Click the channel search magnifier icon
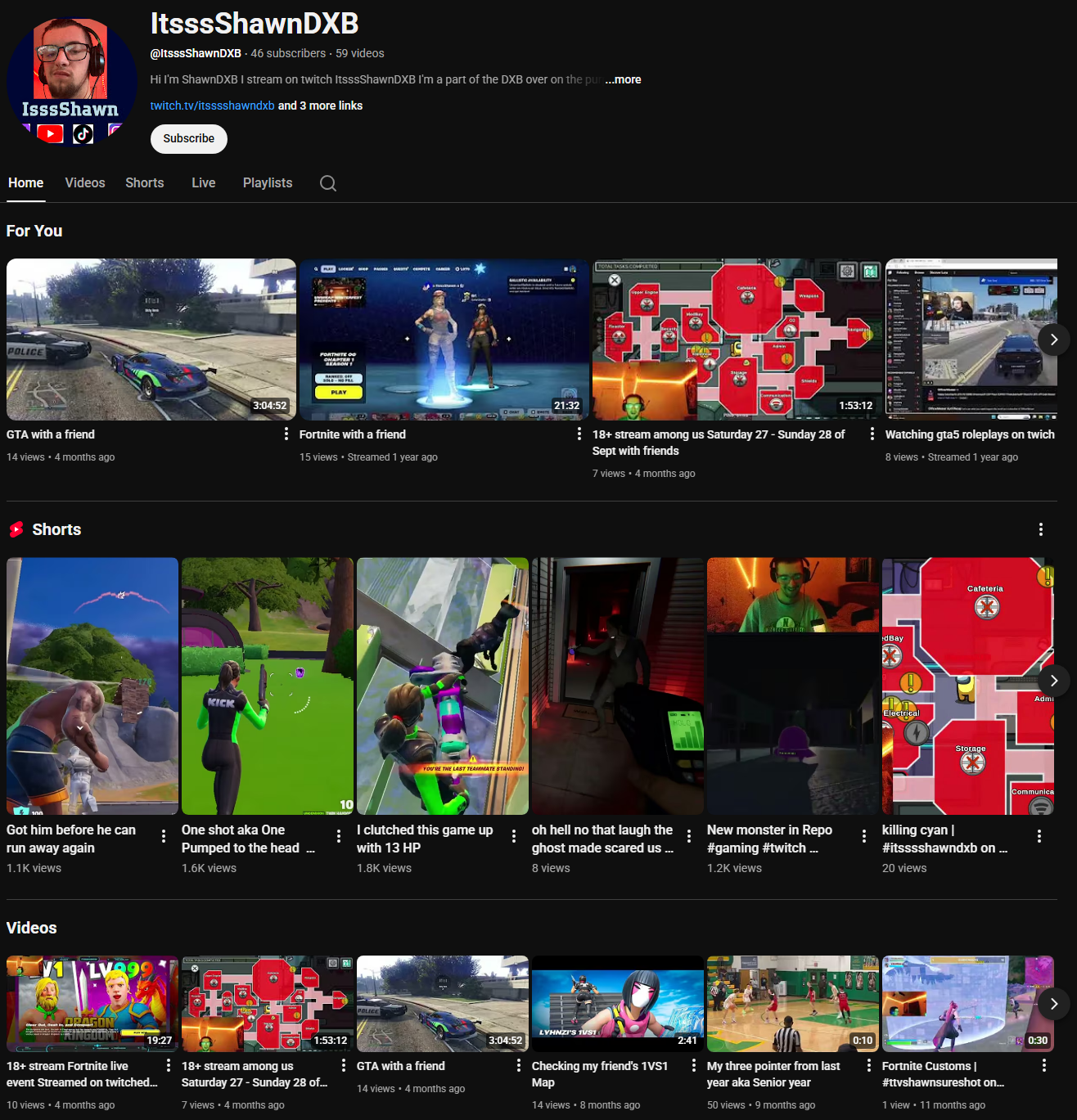Screen dimensions: 1077x1120 click(328, 183)
